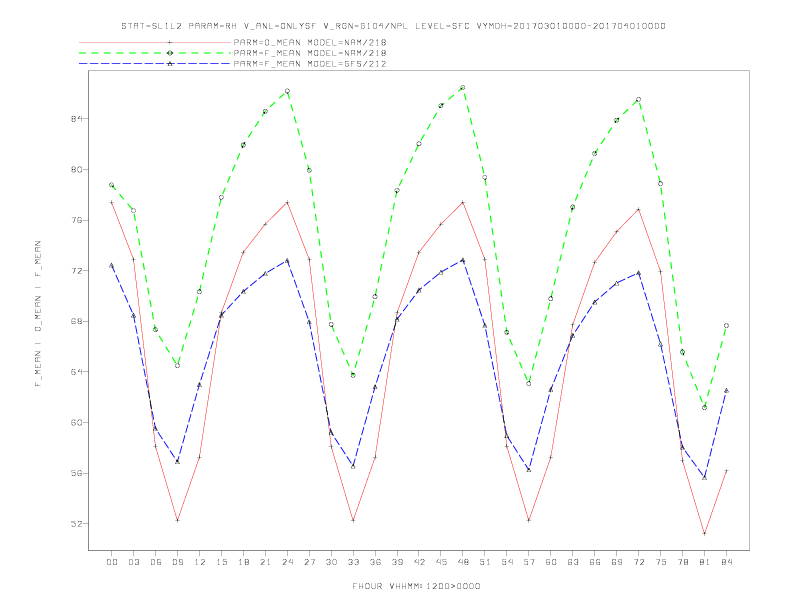792x612 pixels.
Task: Click x-axis forecast hour label 60
Action: point(551,562)
